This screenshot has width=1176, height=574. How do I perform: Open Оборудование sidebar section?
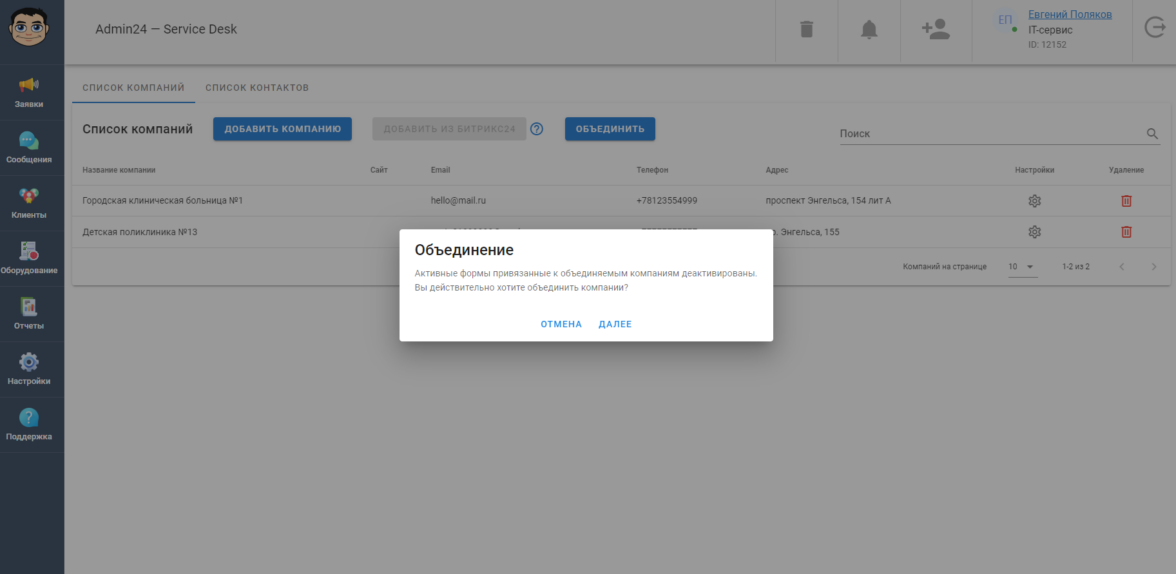[x=29, y=258]
